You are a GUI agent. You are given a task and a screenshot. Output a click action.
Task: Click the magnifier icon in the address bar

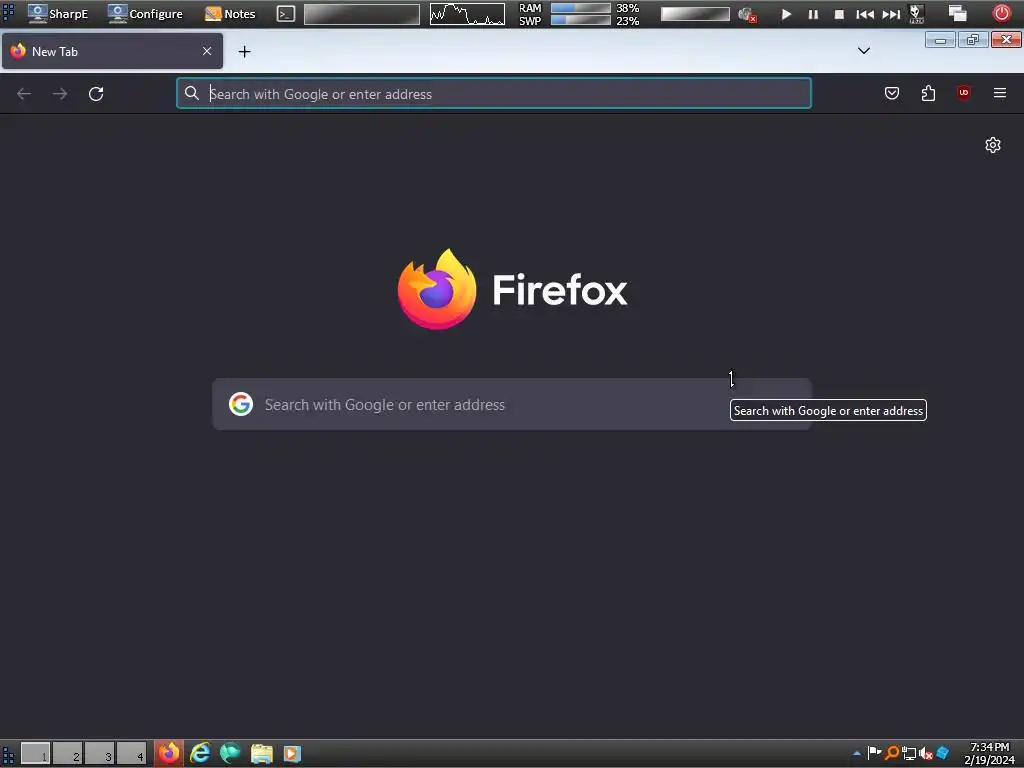pos(191,93)
